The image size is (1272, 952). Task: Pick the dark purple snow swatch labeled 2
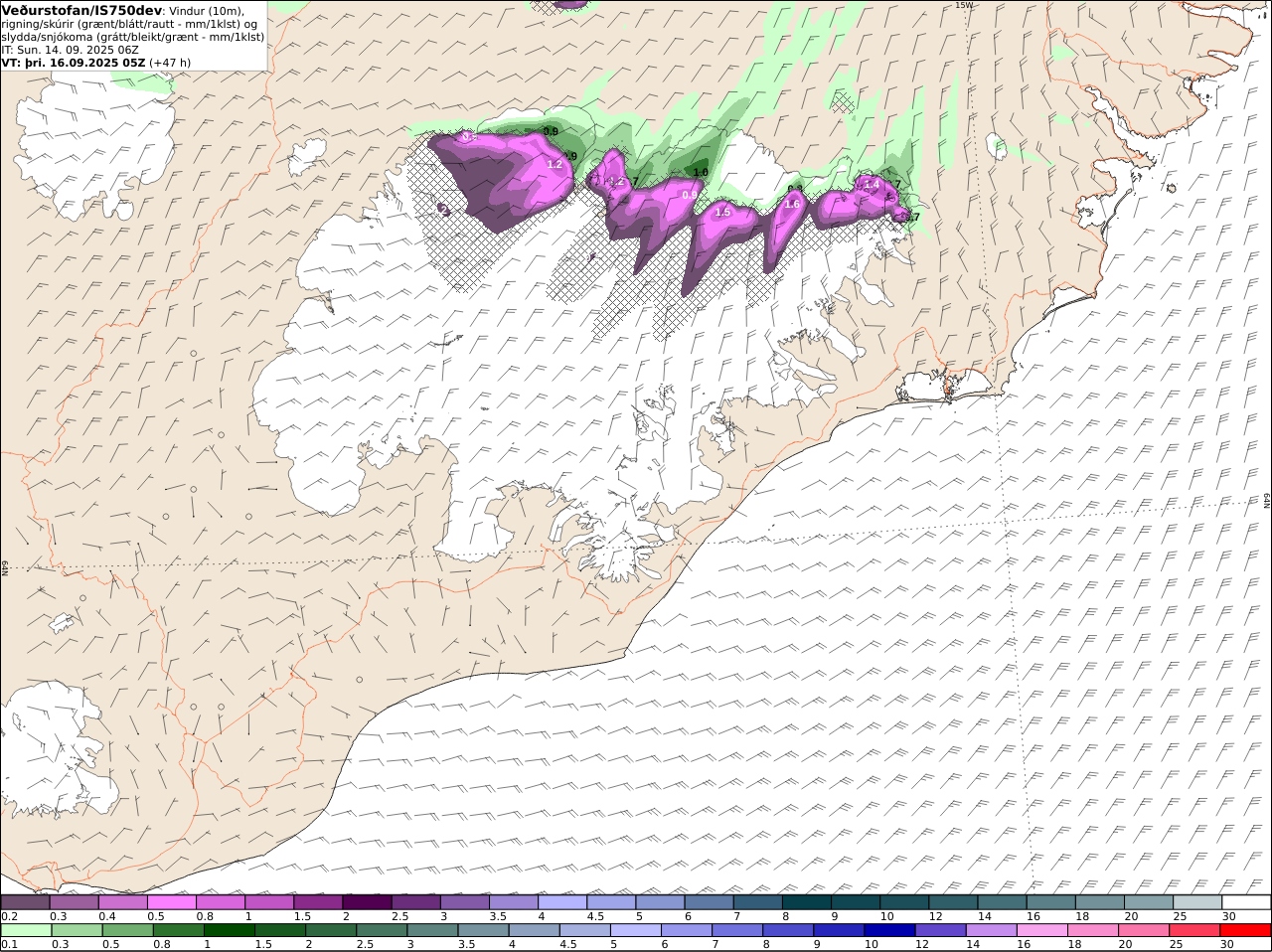point(367,902)
